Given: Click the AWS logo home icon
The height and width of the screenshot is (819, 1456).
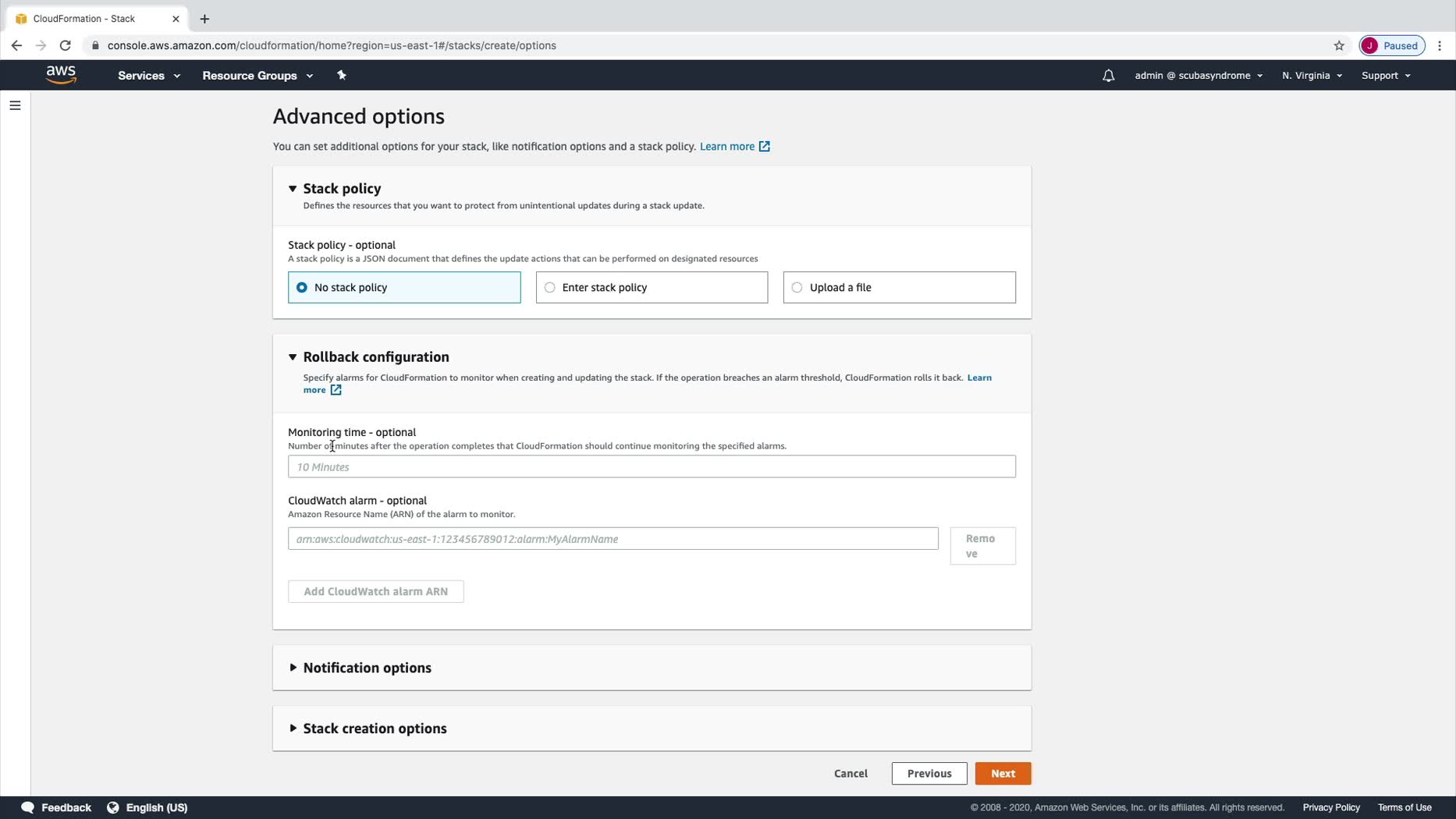Looking at the screenshot, I should pos(61,75).
